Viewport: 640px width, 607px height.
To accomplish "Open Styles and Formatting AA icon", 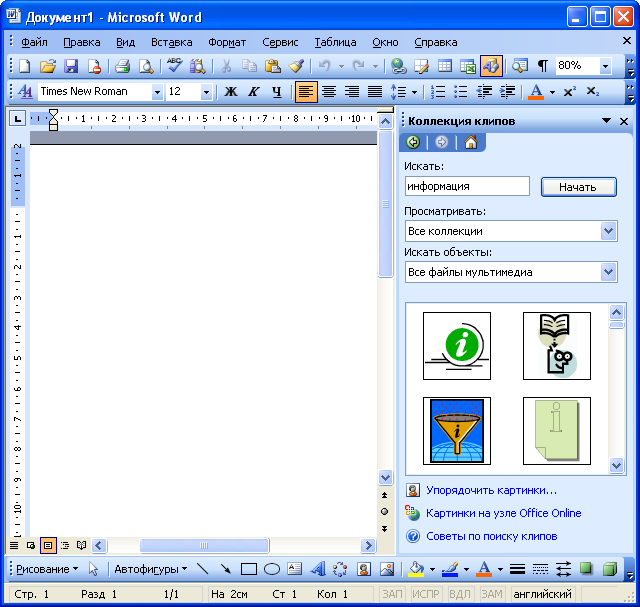I will point(25,91).
